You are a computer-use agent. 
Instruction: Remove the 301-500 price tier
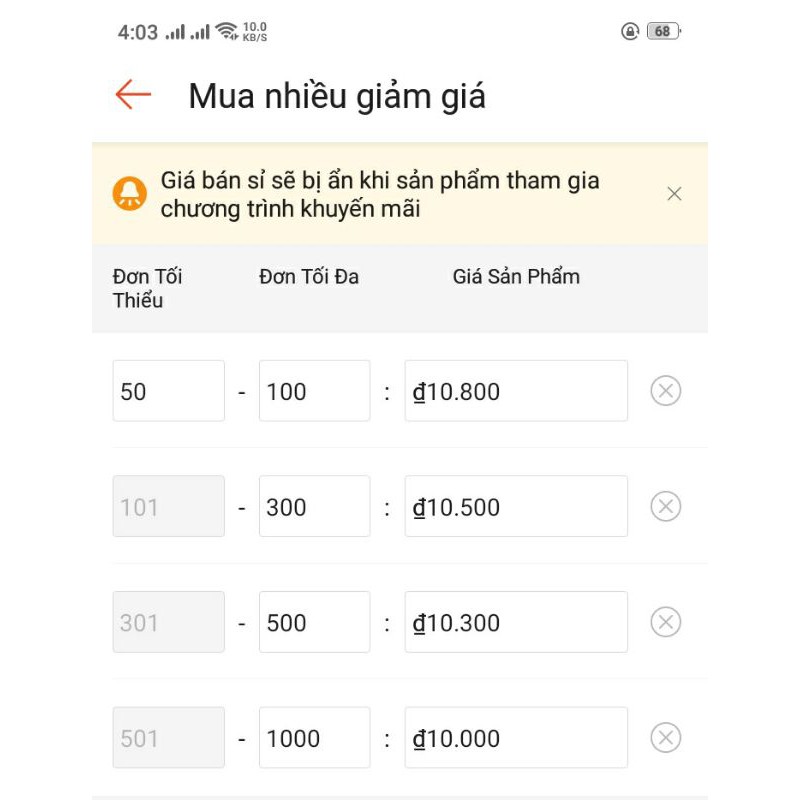pos(666,623)
